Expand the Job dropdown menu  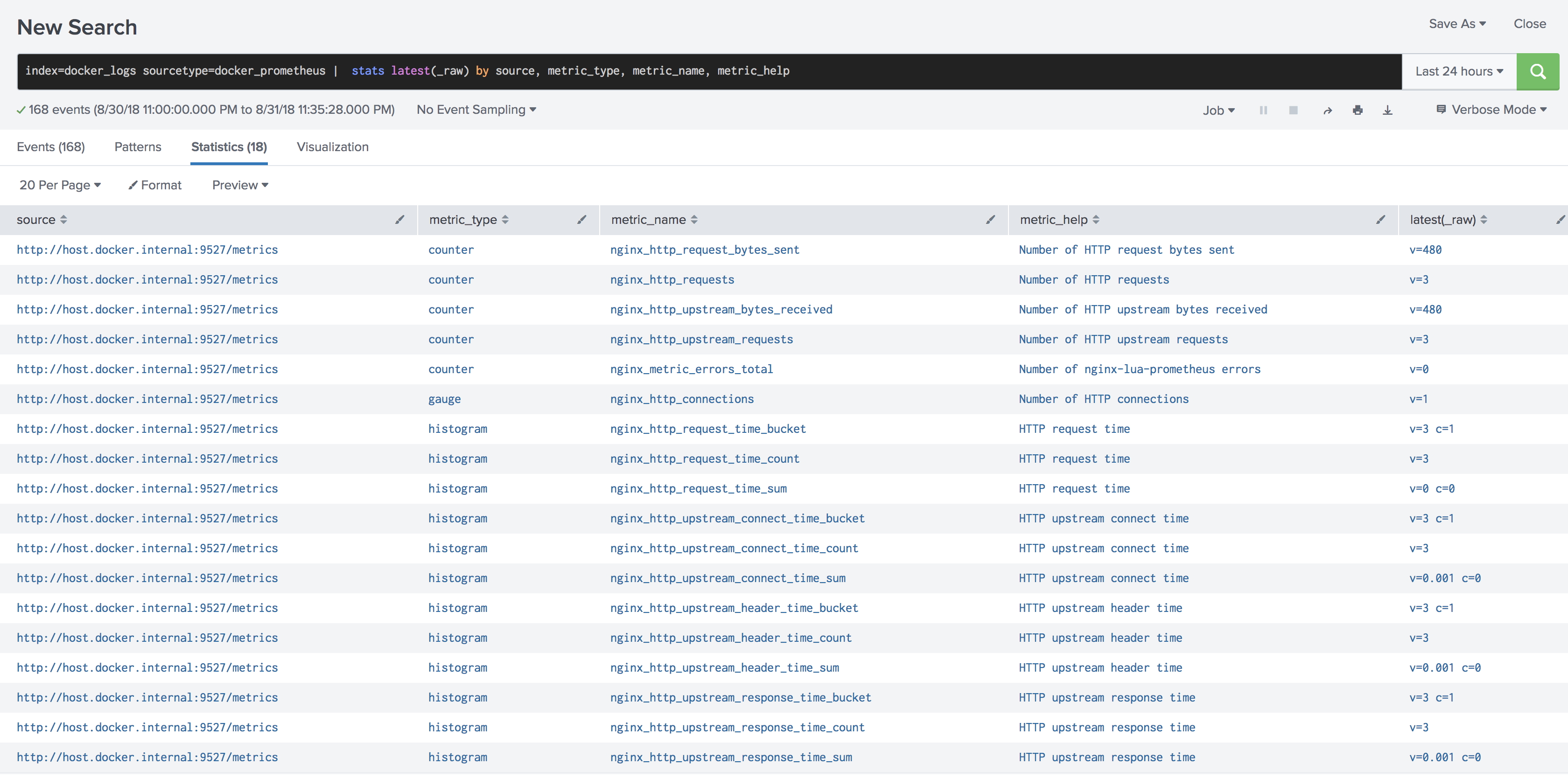pos(1218,110)
